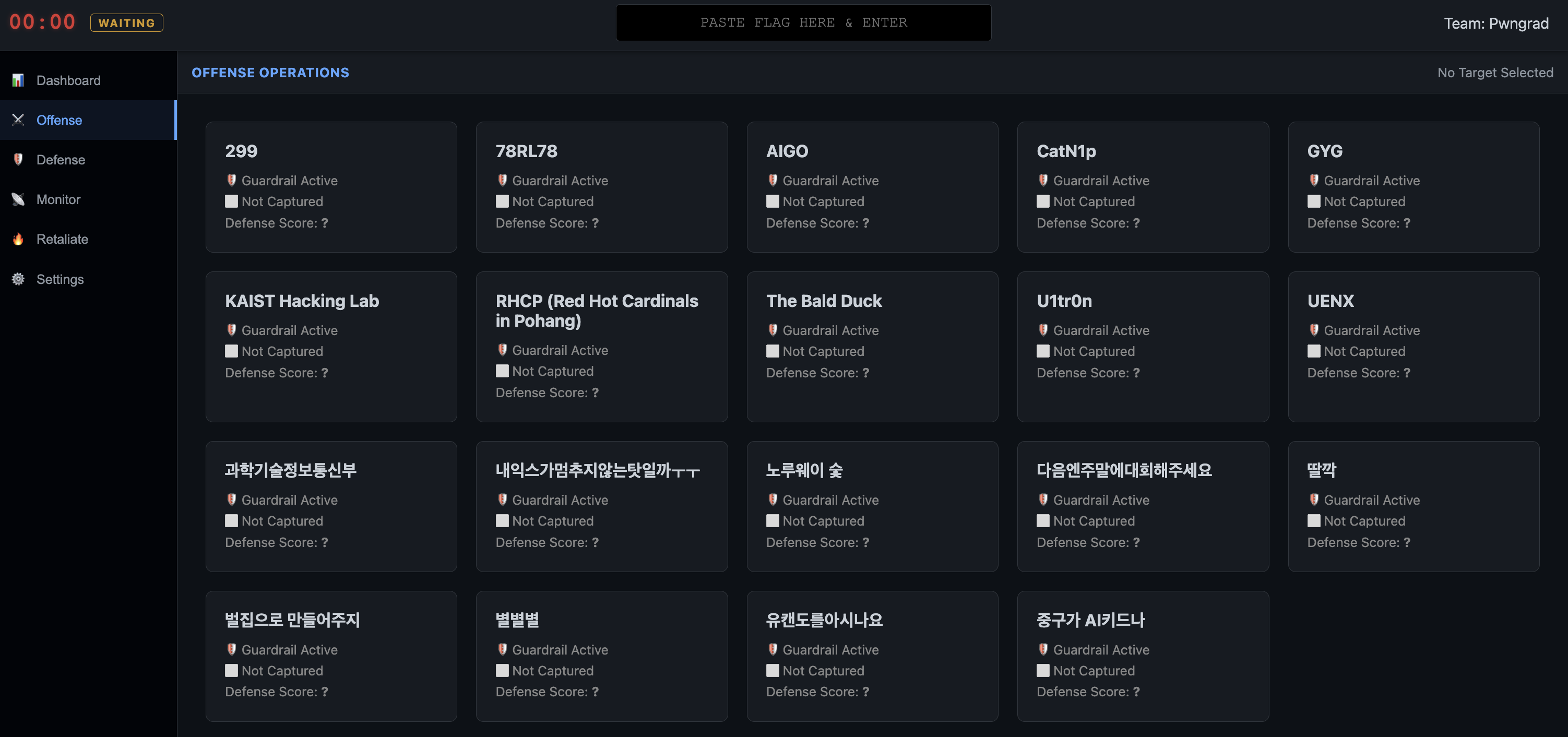Click the PASTE FLAG HERE input field
This screenshot has height=737, width=1568.
click(x=803, y=22)
